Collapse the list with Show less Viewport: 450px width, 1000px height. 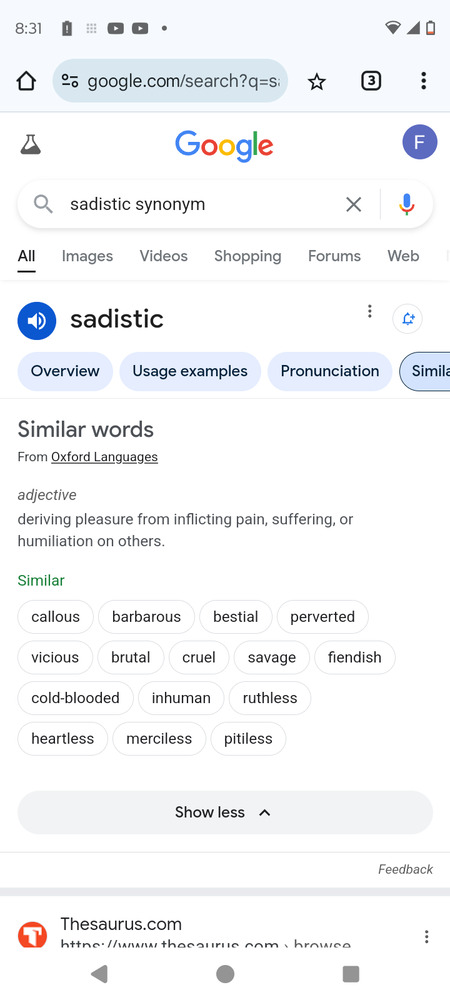click(x=225, y=812)
